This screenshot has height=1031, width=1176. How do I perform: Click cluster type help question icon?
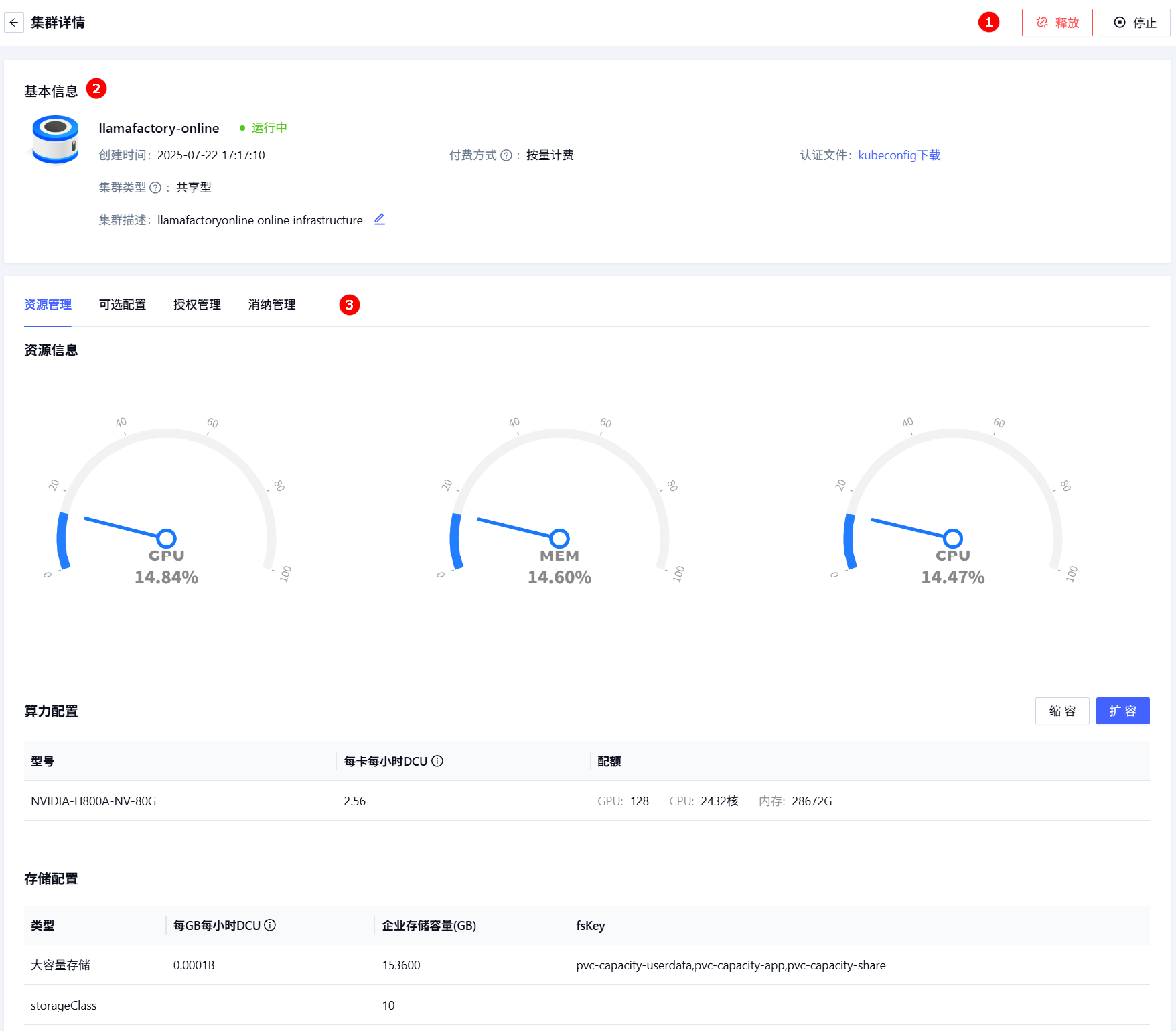coord(155,188)
